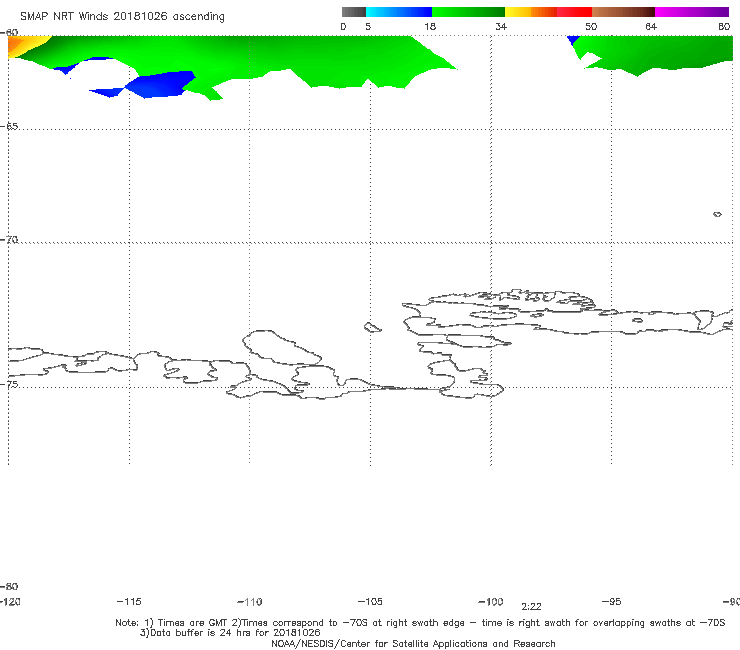Click the longitude label '-100'
This screenshot has width=740, height=650.
(x=491, y=601)
